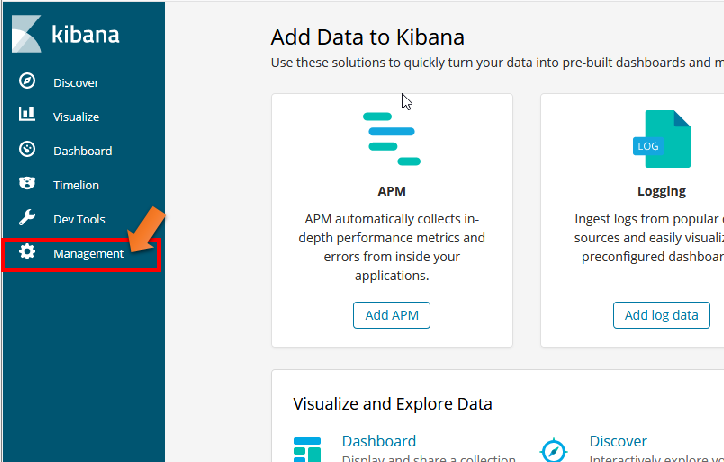
Task: Open the Dev Tools wrench icon
Action: tap(27, 217)
